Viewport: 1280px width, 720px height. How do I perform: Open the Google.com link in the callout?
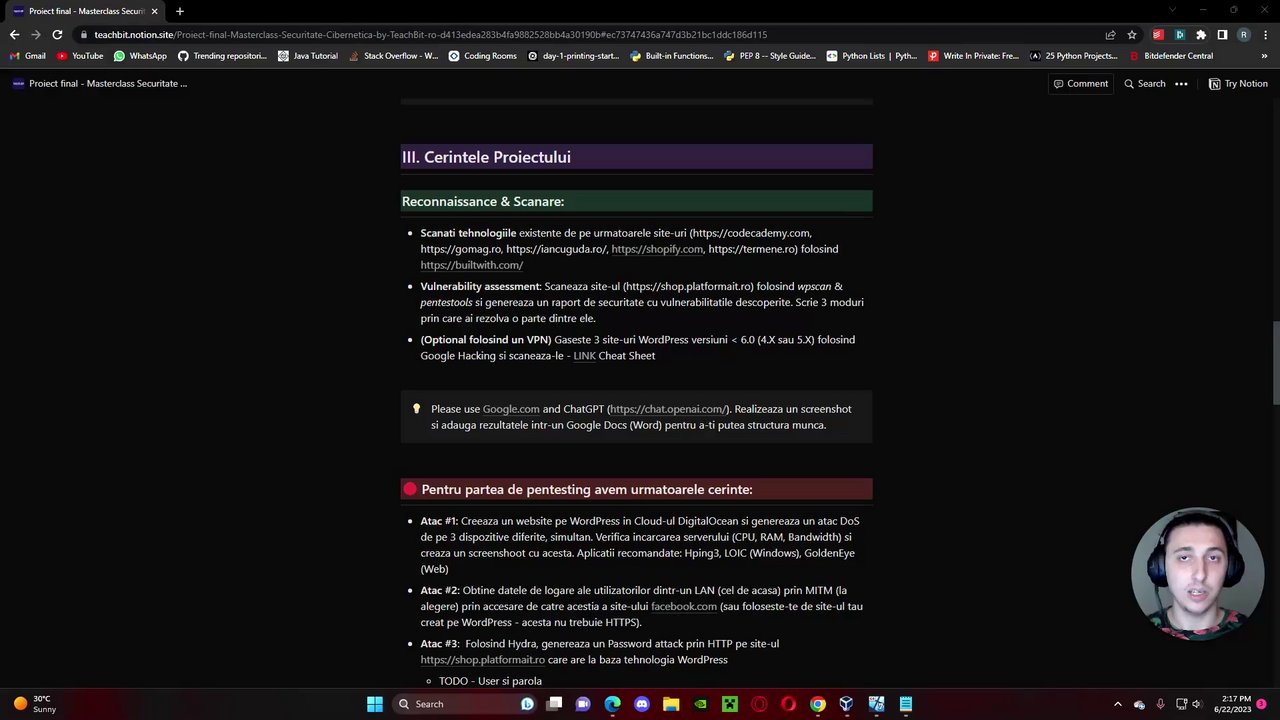(510, 409)
